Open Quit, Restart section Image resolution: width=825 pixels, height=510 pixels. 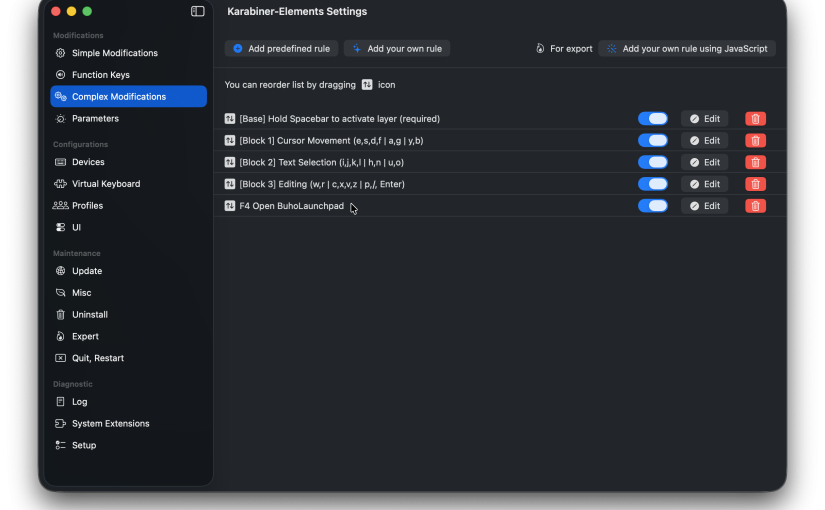pyautogui.click(x=128, y=358)
